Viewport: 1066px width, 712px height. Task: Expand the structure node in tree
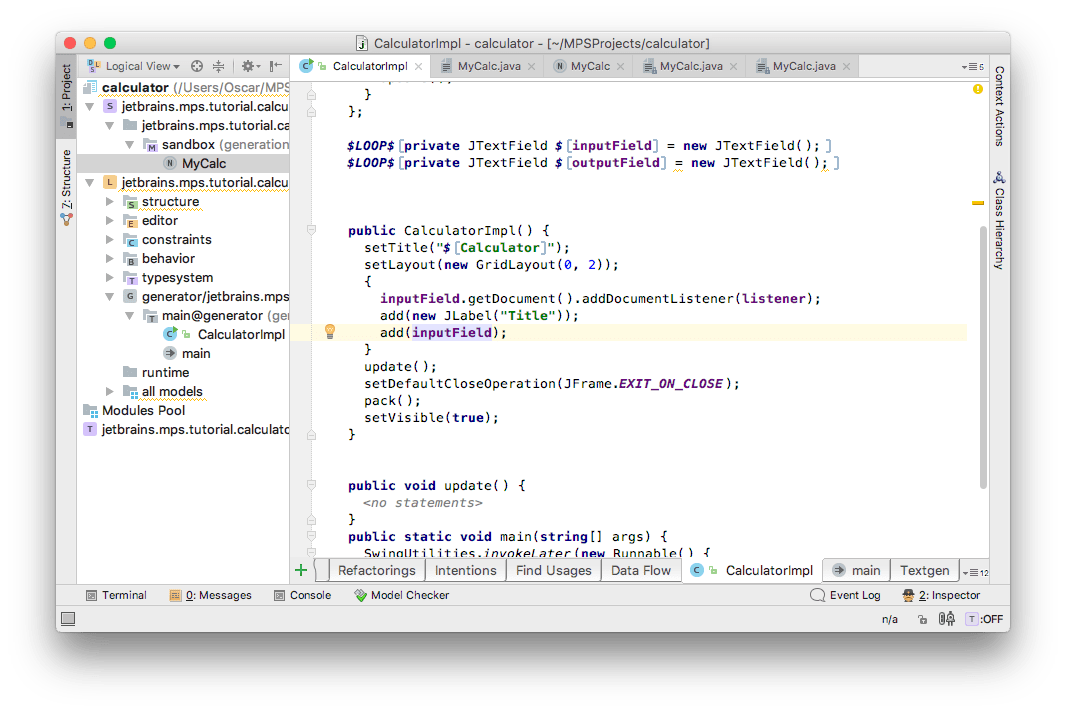[x=111, y=202]
